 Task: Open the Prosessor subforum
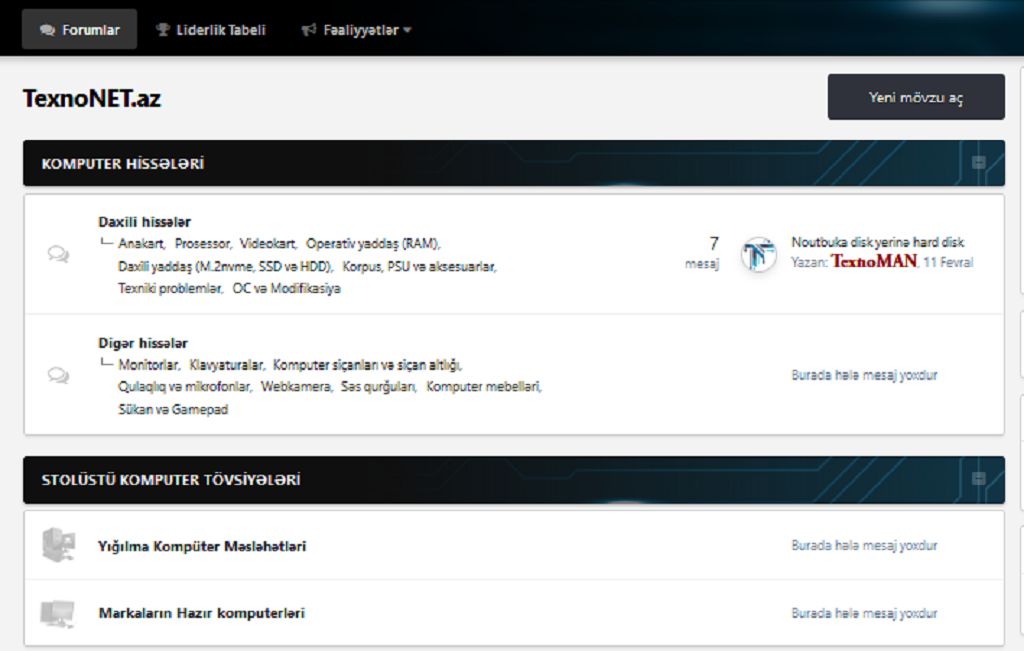[202, 244]
